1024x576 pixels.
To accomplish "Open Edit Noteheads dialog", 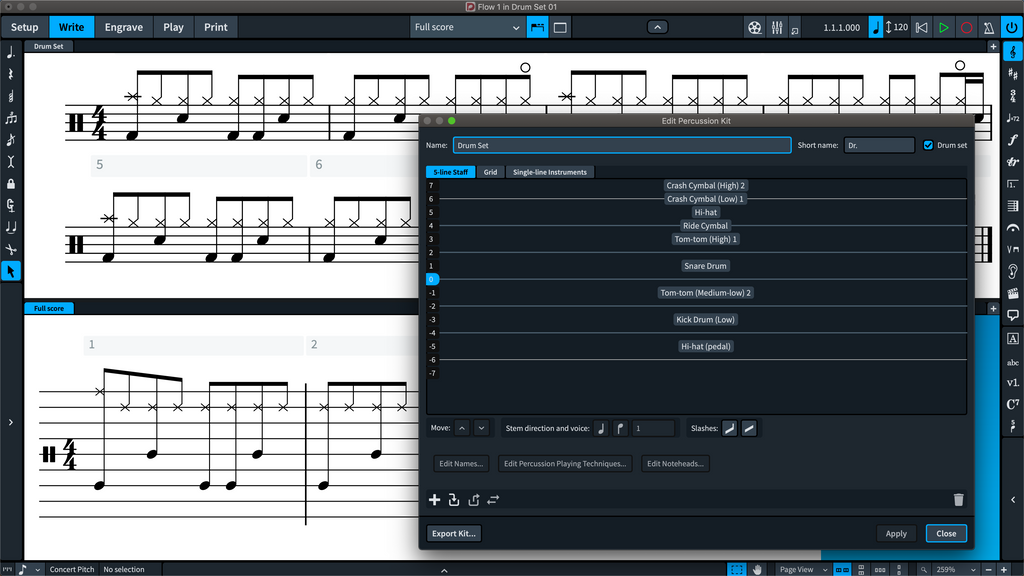I will pos(675,464).
